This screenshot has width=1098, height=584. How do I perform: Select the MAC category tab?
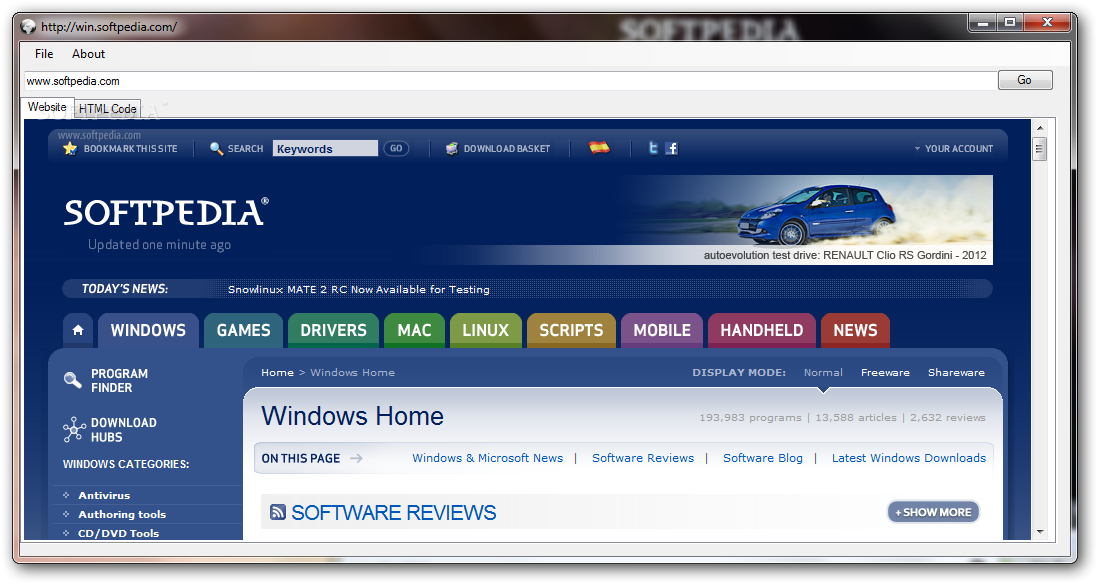(415, 331)
